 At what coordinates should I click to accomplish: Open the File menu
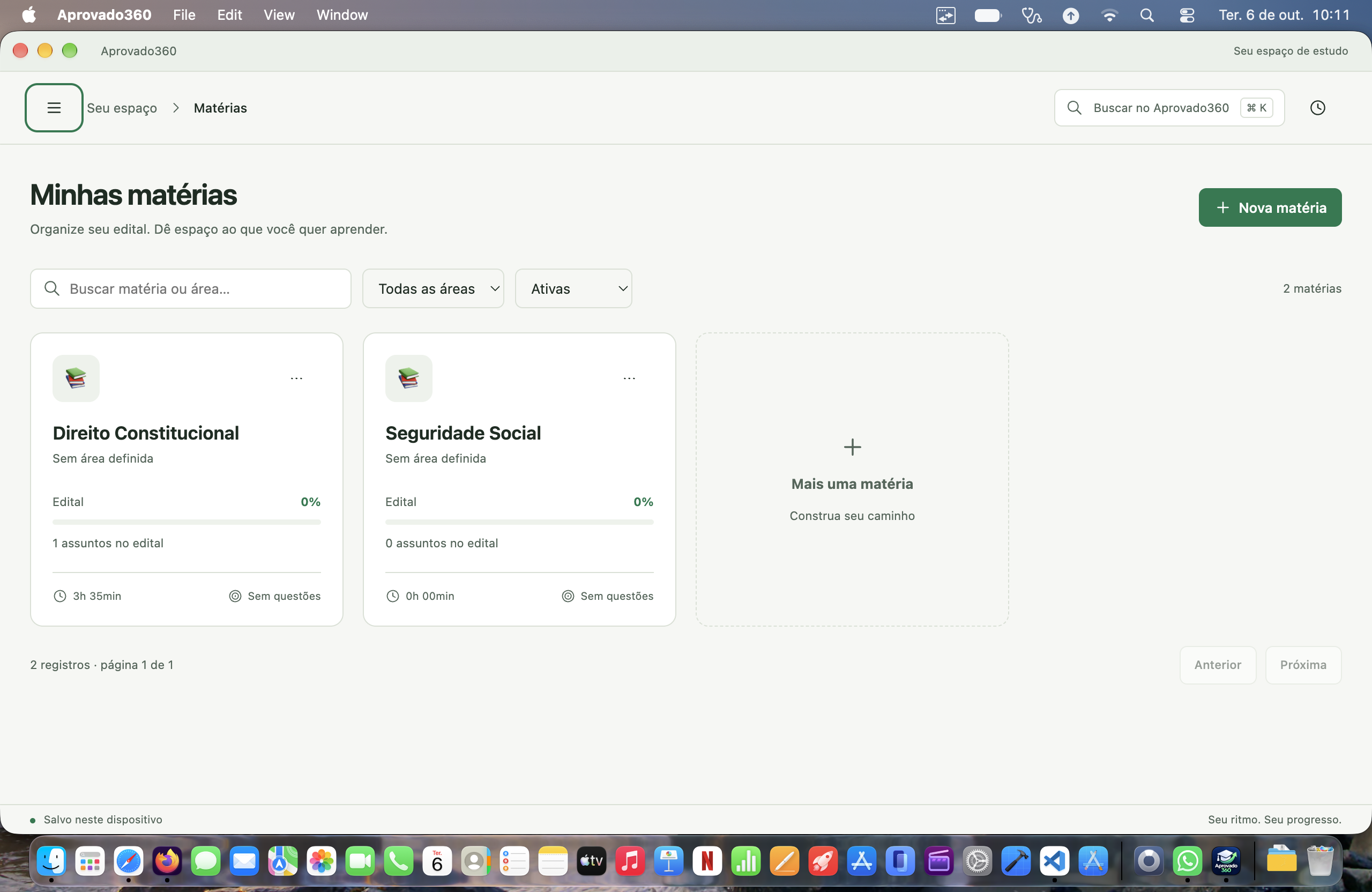point(184,15)
